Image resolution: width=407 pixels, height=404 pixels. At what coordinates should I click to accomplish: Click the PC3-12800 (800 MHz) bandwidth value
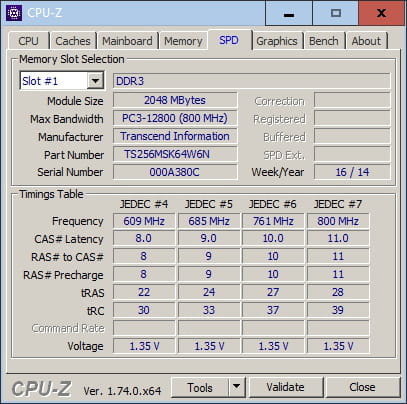tap(175, 118)
